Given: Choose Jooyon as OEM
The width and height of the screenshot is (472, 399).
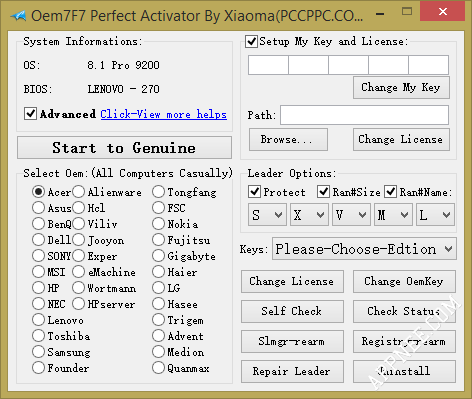Looking at the screenshot, I should pos(78,240).
